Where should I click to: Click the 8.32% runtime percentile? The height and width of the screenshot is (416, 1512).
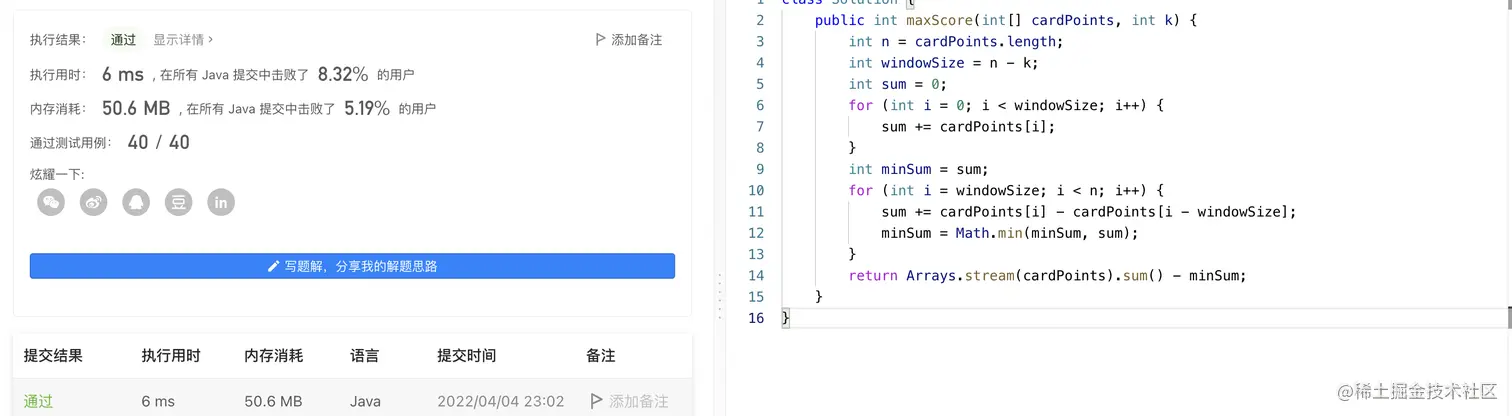coord(343,74)
